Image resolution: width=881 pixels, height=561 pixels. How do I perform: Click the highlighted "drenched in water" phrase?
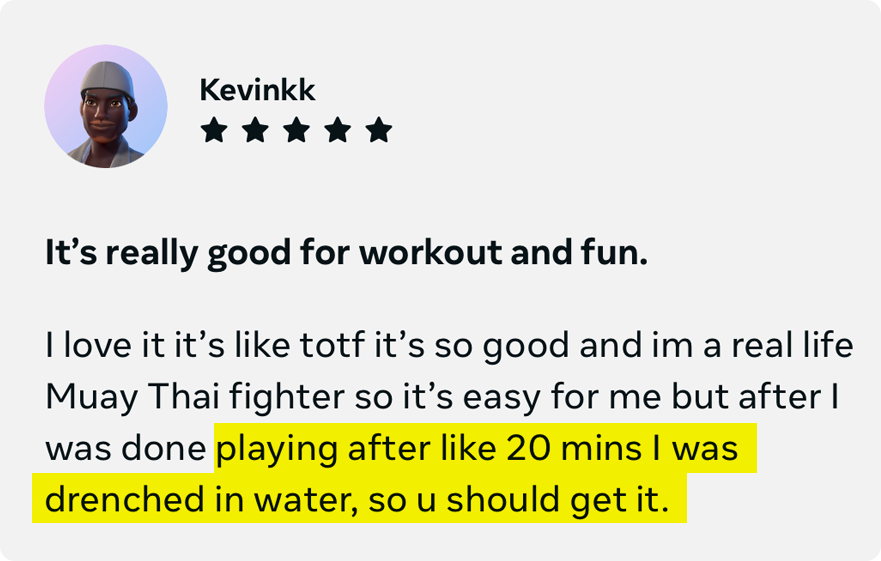201,499
